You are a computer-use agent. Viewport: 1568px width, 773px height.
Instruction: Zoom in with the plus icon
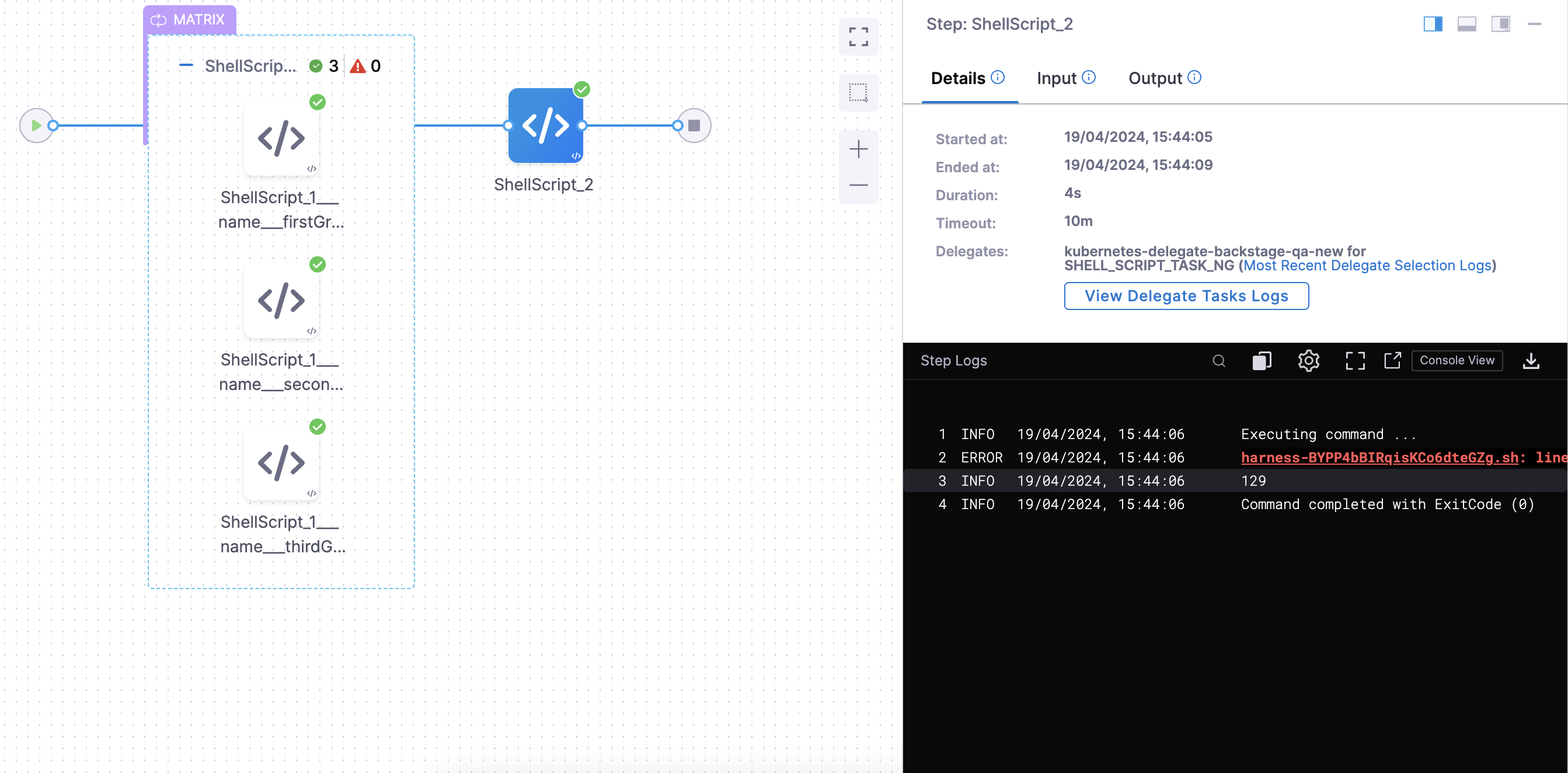(858, 149)
